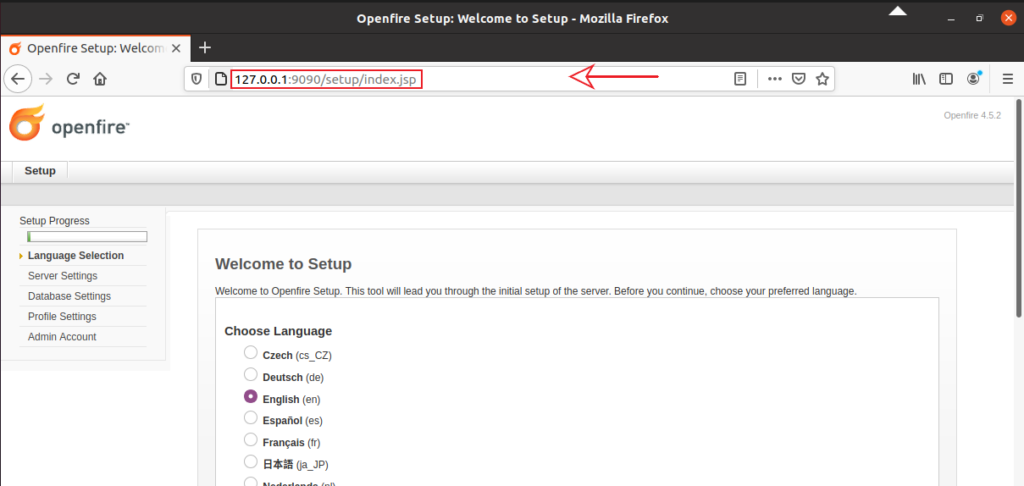
Task: Open the Firefox Library icon
Action: coord(920,79)
